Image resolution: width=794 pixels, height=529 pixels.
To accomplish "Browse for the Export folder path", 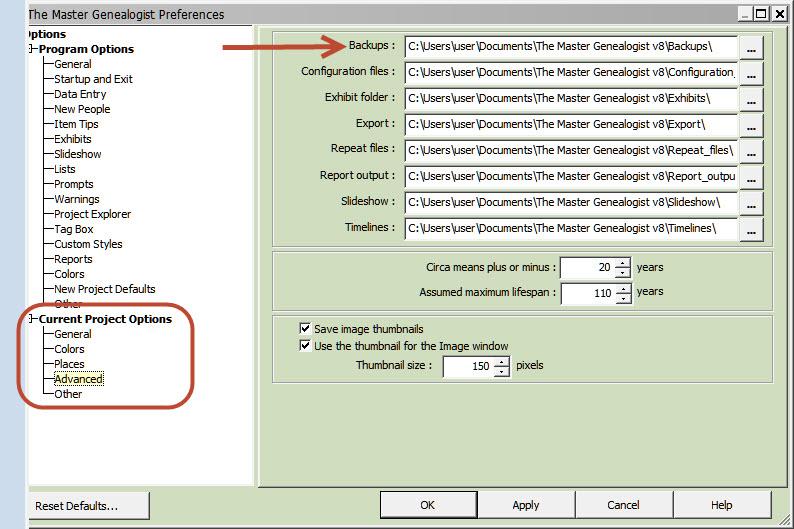I will 751,126.
